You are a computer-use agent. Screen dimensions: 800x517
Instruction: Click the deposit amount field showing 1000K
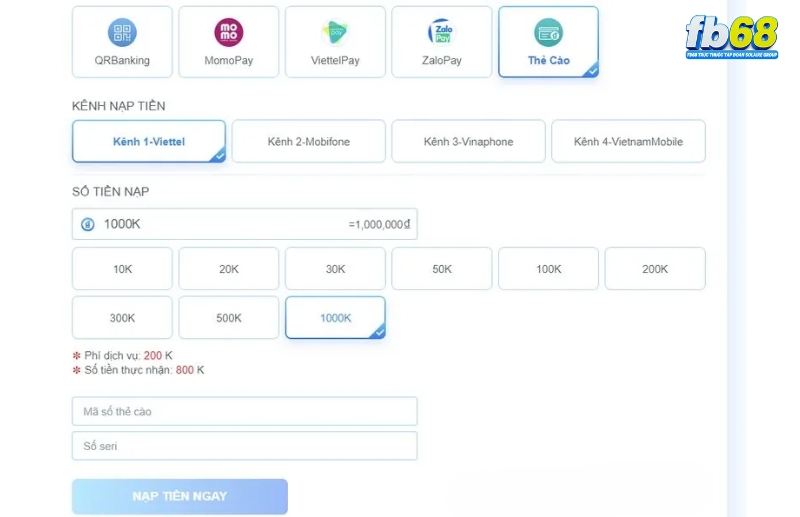pyautogui.click(x=244, y=224)
